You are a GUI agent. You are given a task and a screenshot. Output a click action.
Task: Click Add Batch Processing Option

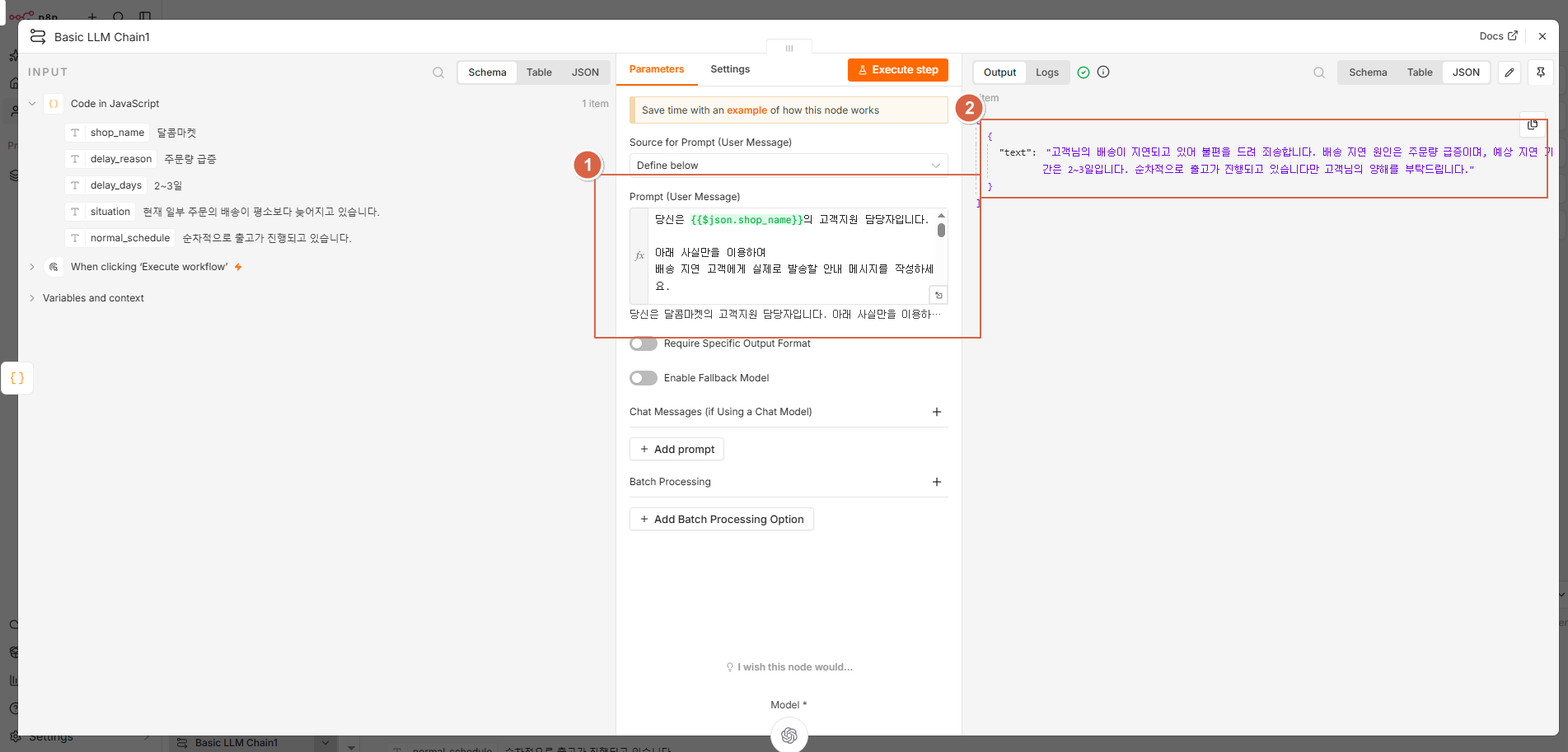pos(722,519)
